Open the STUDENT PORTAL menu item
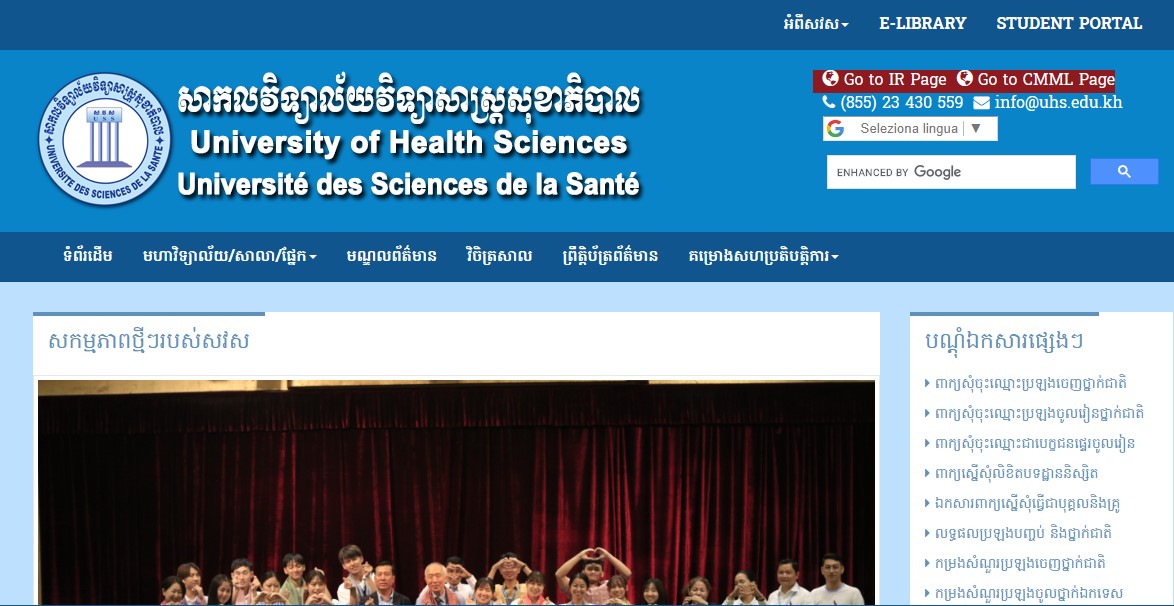1174x606 pixels. click(x=1069, y=23)
